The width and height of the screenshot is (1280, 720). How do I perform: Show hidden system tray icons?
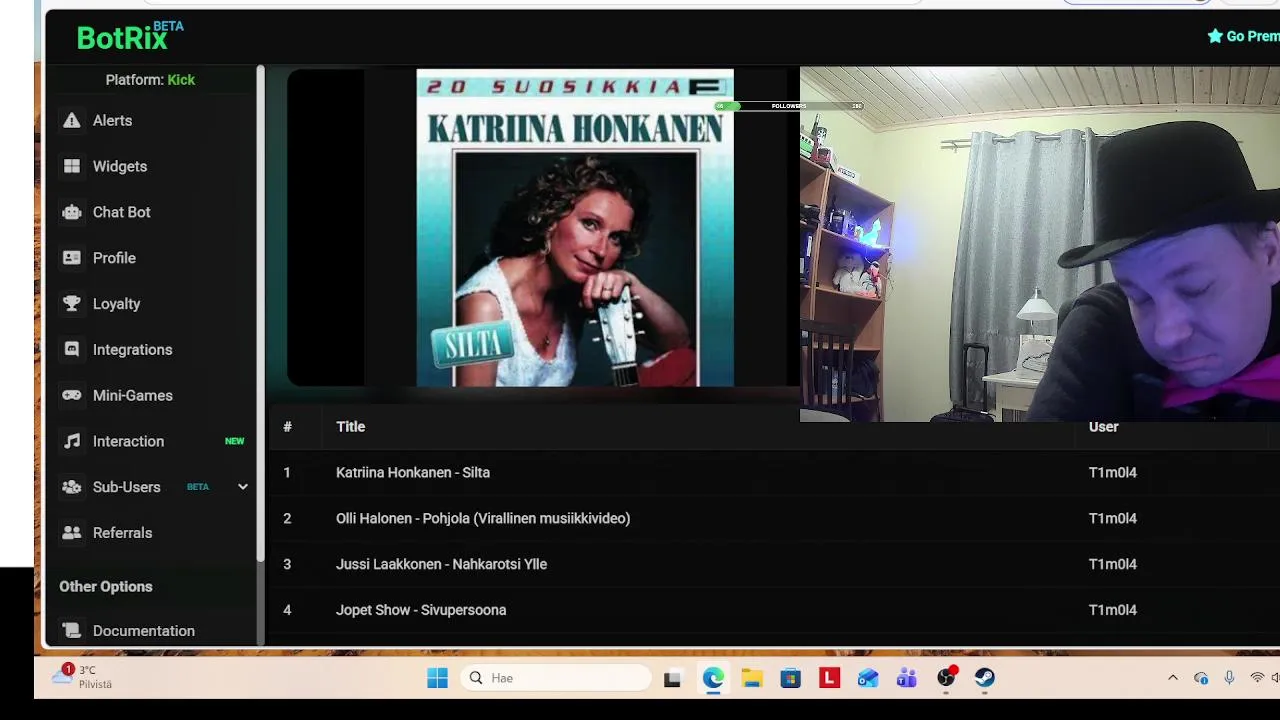coord(1173,678)
